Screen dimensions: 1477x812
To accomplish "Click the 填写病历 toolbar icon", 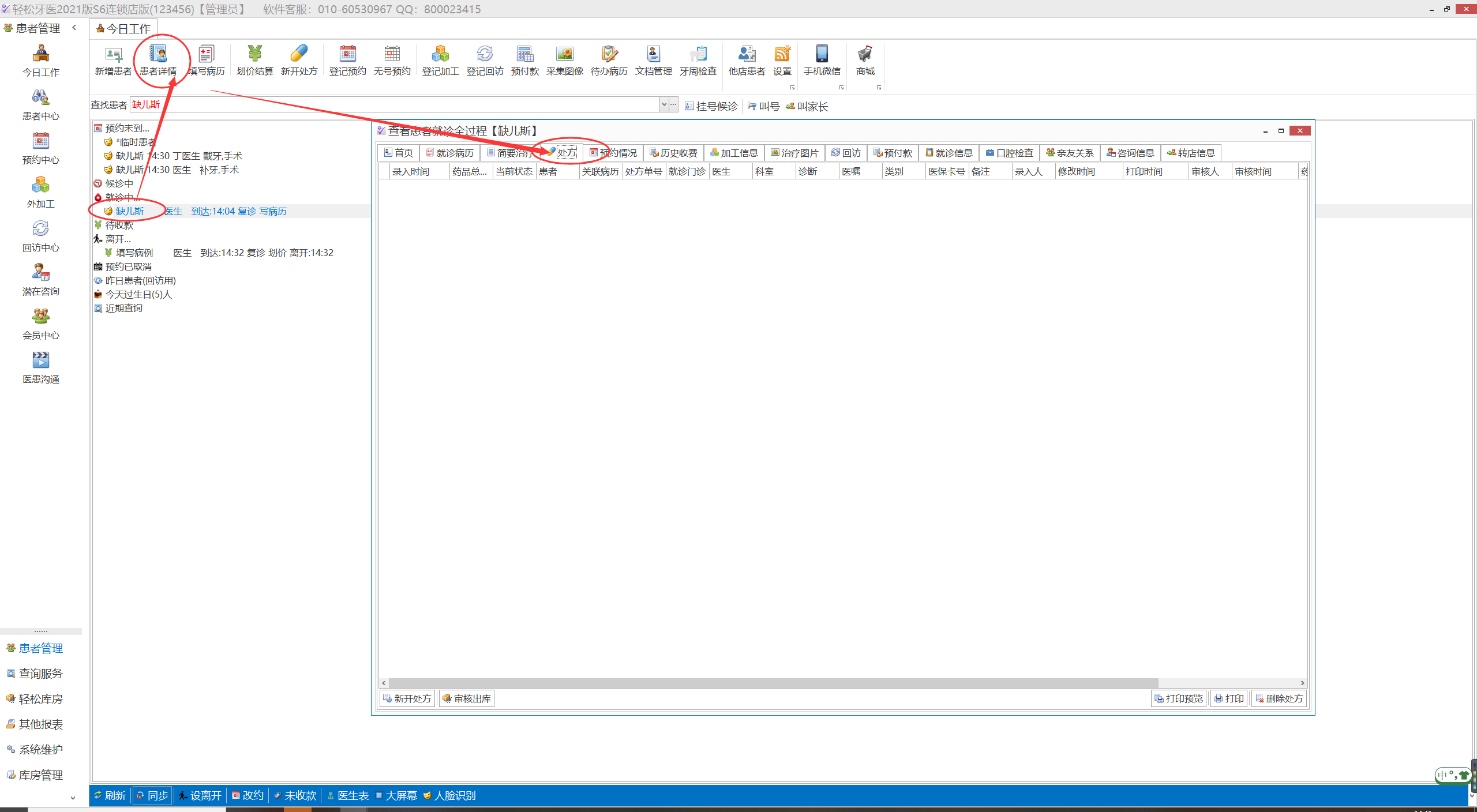I will (206, 61).
